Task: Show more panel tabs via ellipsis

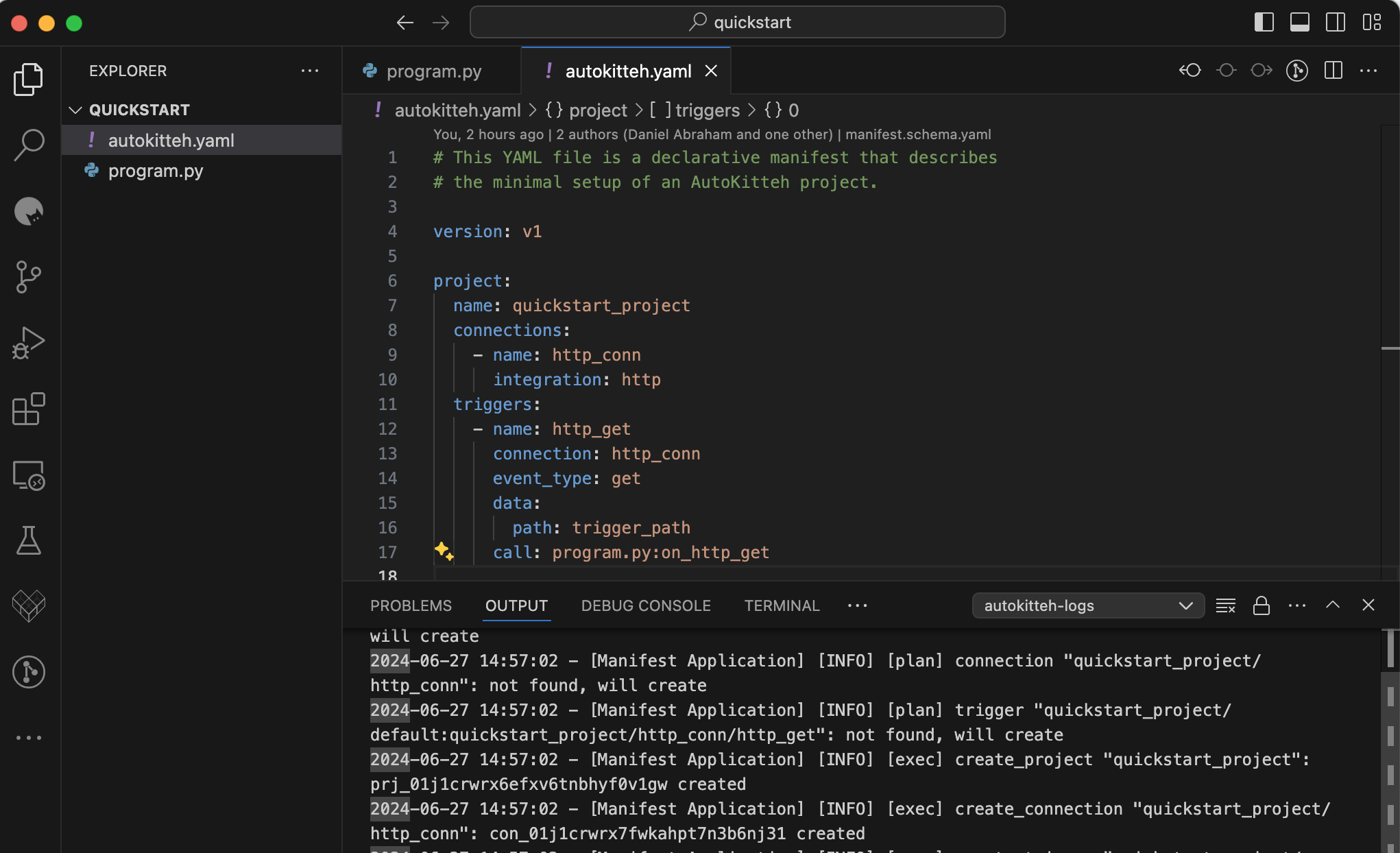Action: pyautogui.click(x=857, y=605)
